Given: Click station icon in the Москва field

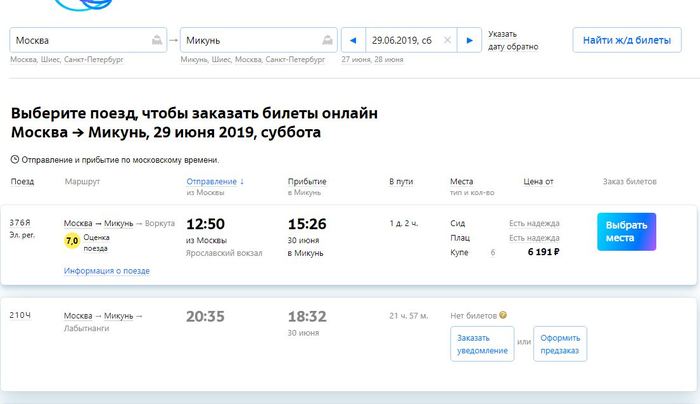Looking at the screenshot, I should click(x=155, y=40).
